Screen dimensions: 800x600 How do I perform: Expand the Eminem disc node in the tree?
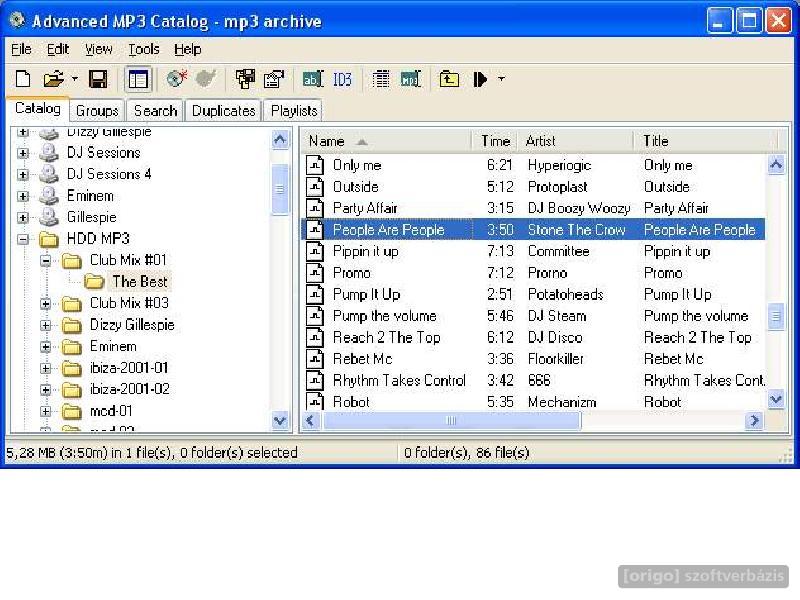pos(22,196)
